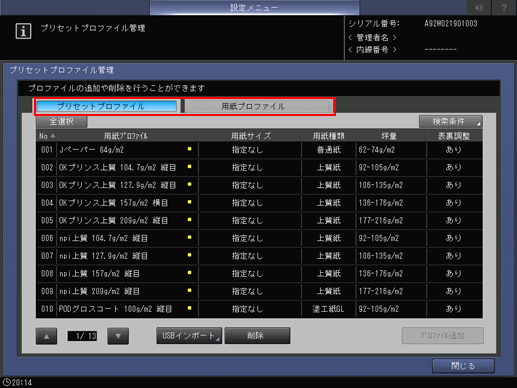Viewport: 517px width, 388px height.
Task: Switch to 用紙プロファイル tab
Action: point(258,106)
